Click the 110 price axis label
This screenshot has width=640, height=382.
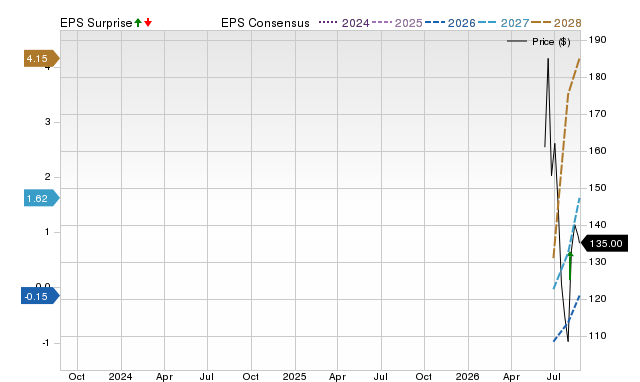click(x=598, y=336)
